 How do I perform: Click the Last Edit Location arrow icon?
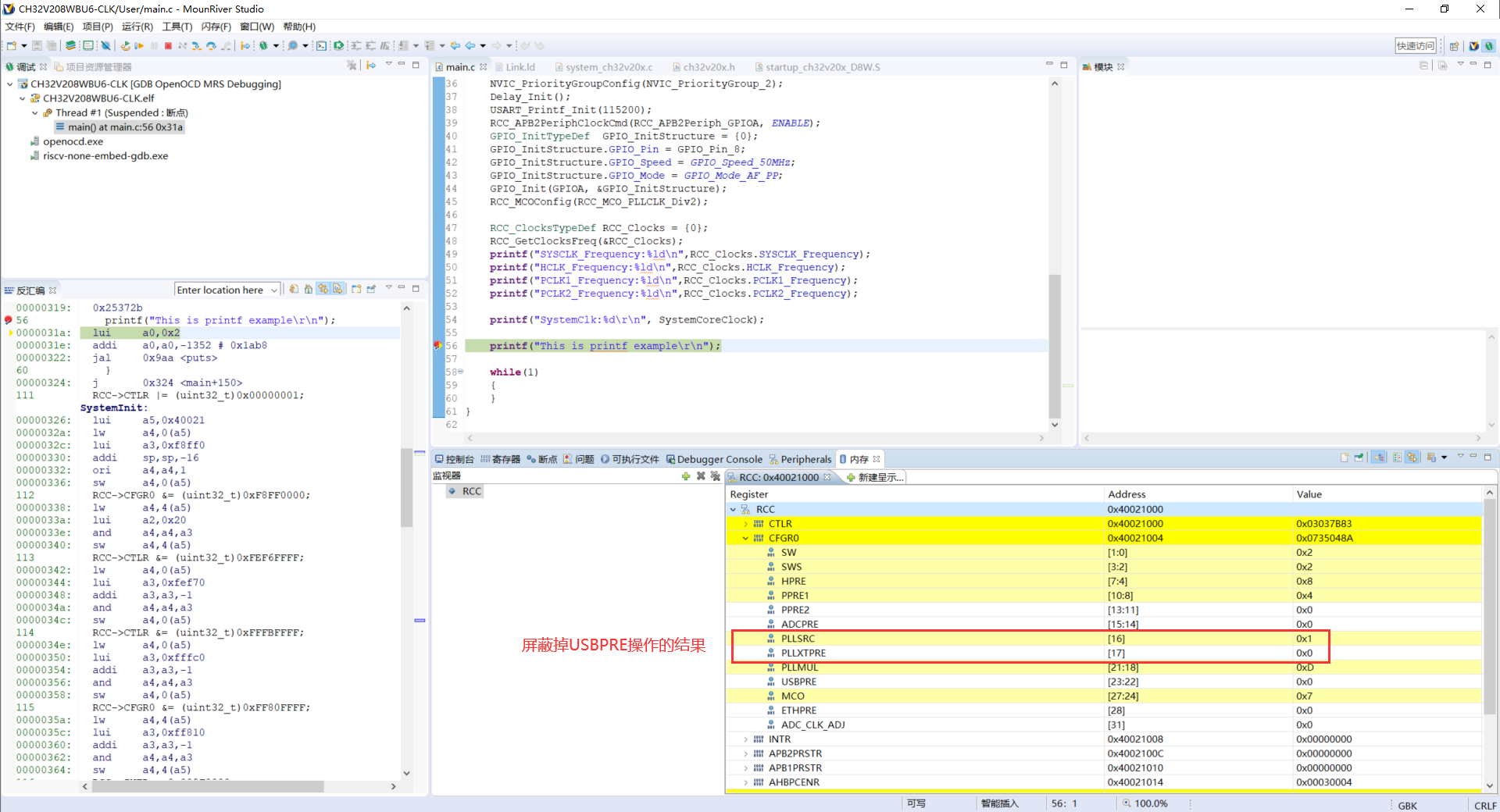point(455,46)
